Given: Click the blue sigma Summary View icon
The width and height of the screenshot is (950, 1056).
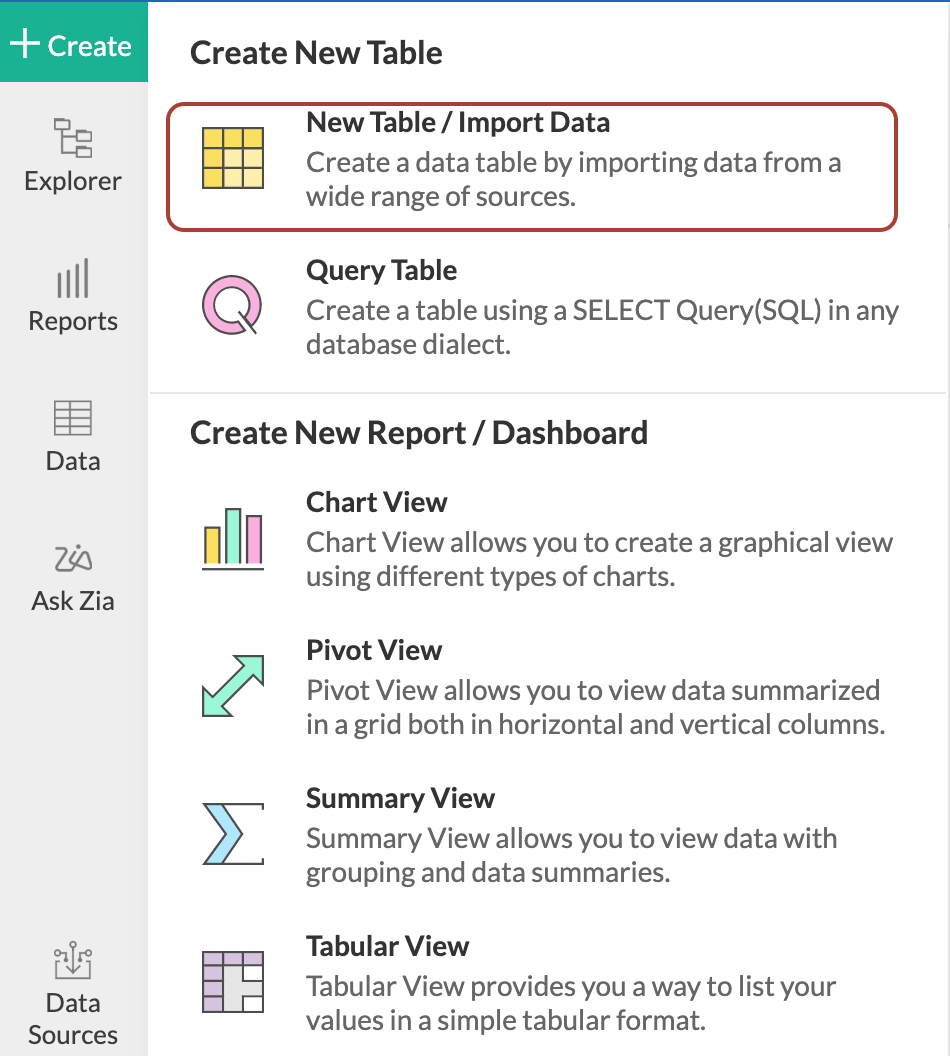Looking at the screenshot, I should coord(234,833).
